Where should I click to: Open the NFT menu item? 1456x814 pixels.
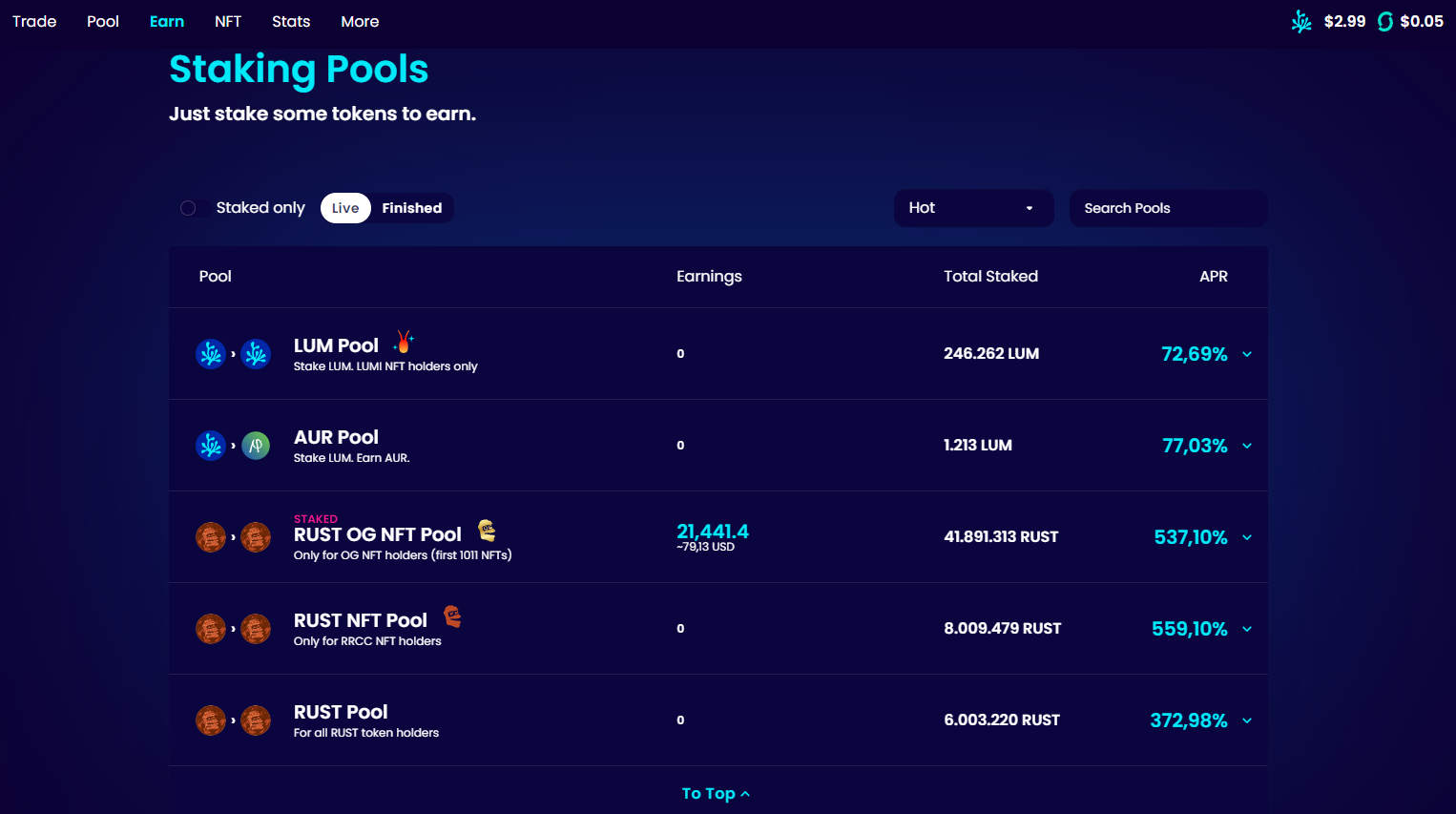coord(228,21)
